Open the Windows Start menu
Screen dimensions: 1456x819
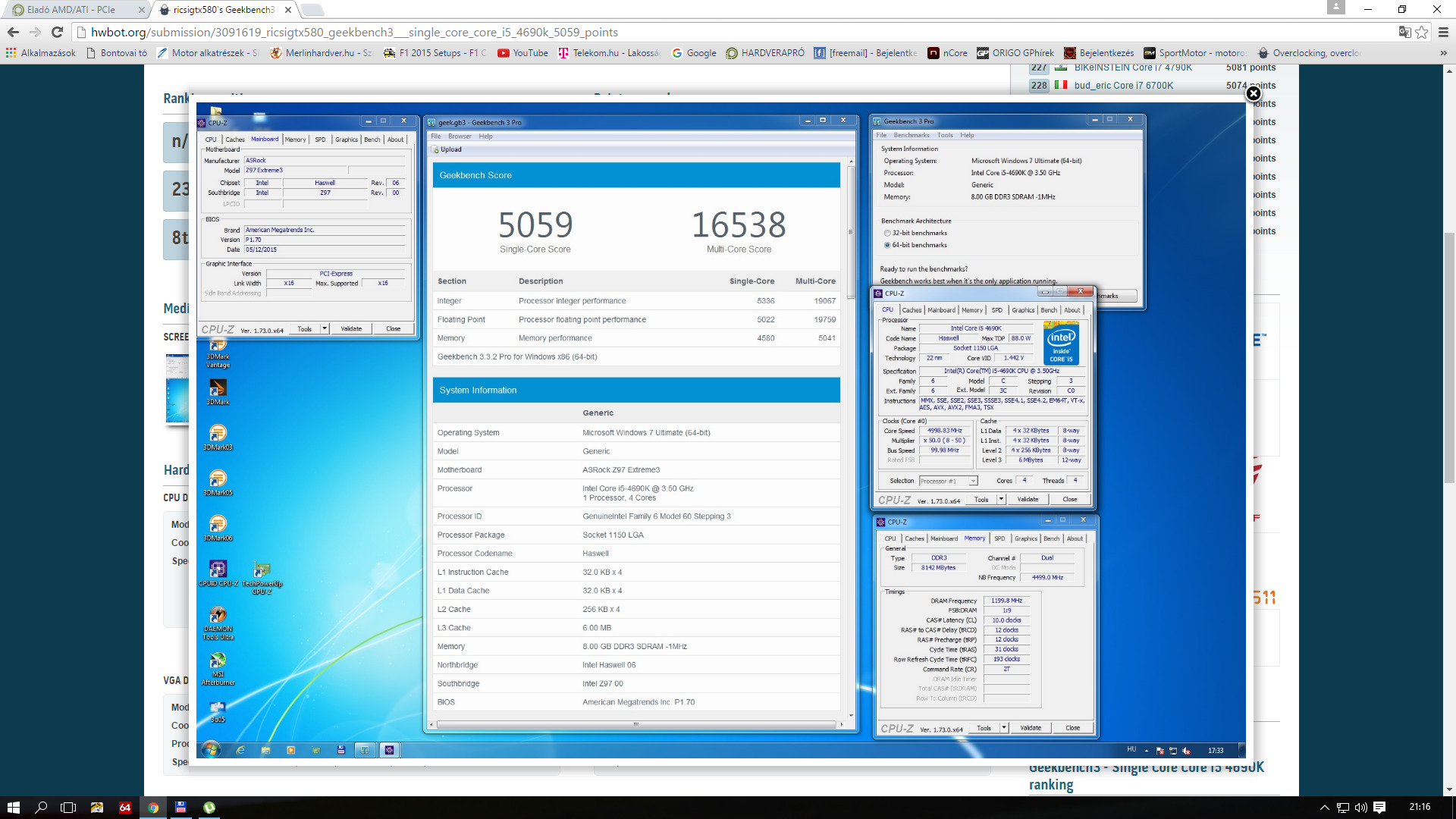tap(13, 808)
